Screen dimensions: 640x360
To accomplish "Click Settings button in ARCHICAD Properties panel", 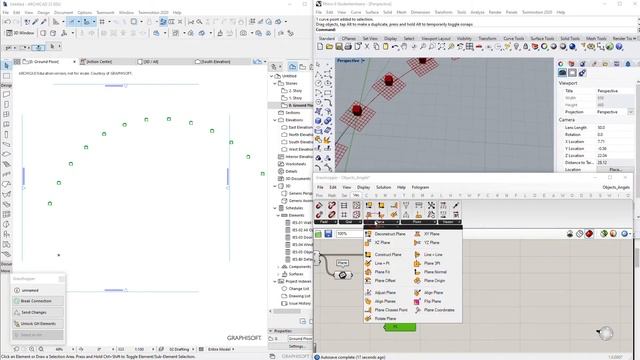I will coord(297,346).
